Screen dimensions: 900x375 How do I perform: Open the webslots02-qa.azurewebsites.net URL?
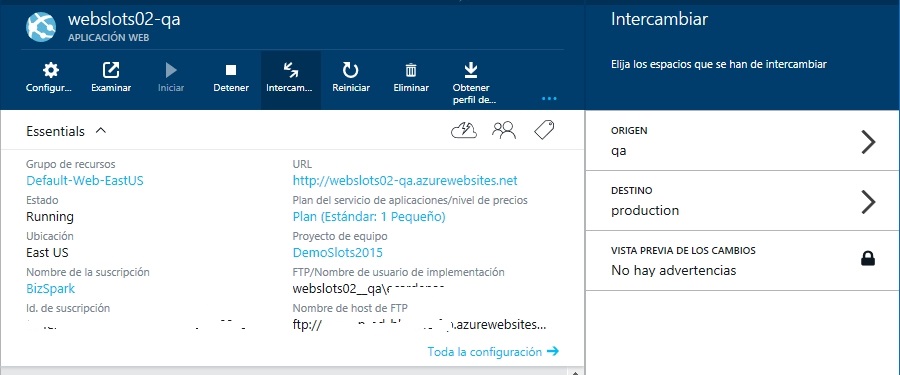tap(405, 180)
